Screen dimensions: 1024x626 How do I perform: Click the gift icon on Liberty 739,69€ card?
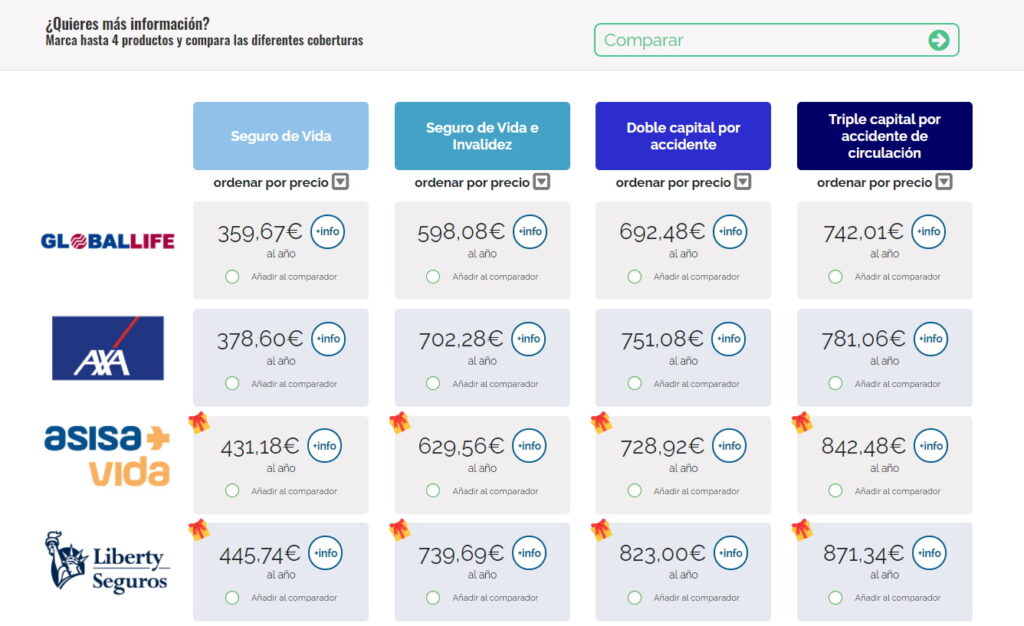coord(400,529)
